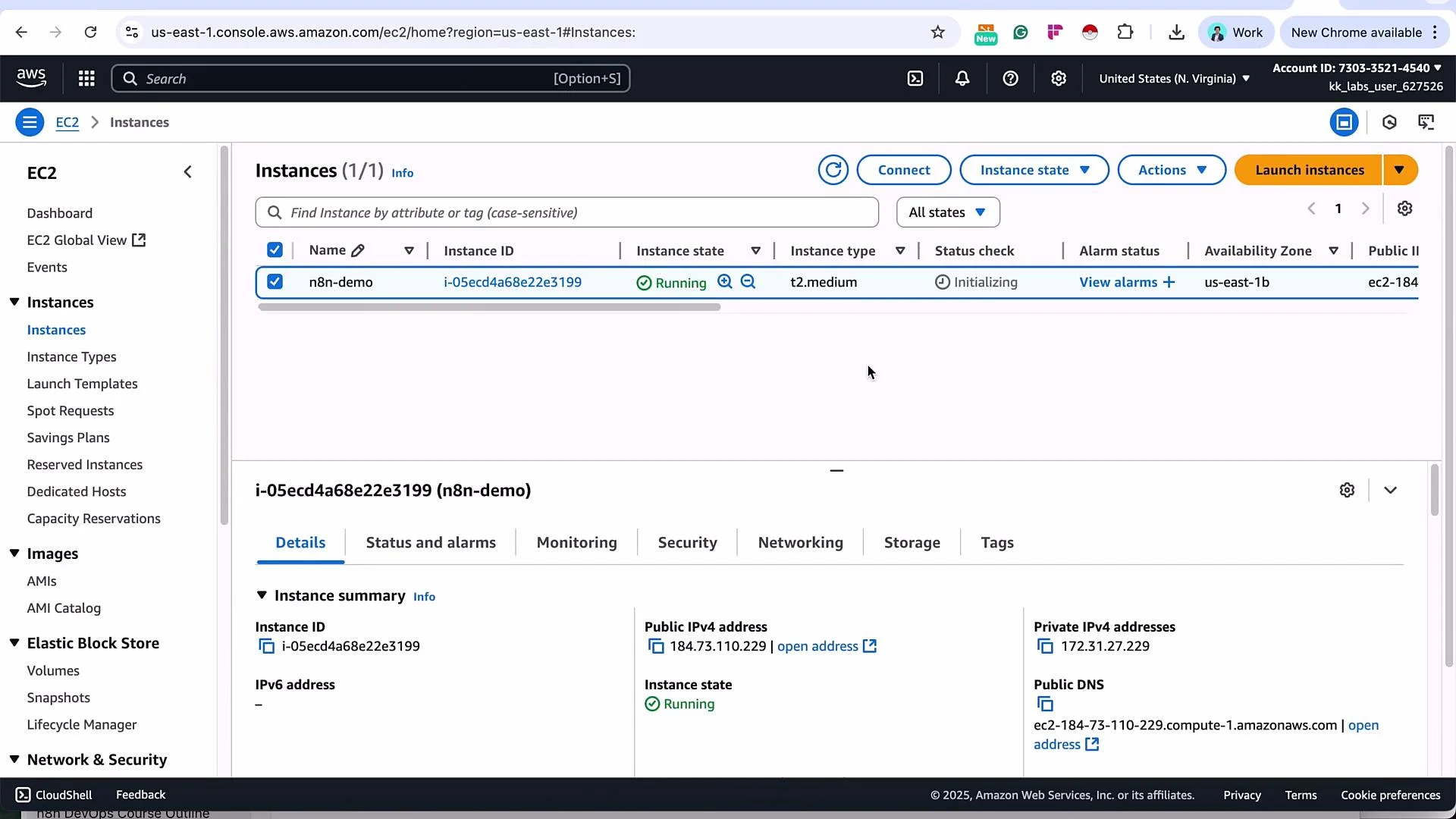The image size is (1456, 819).
Task: Open the All states filter dropdown
Action: pyautogui.click(x=948, y=212)
